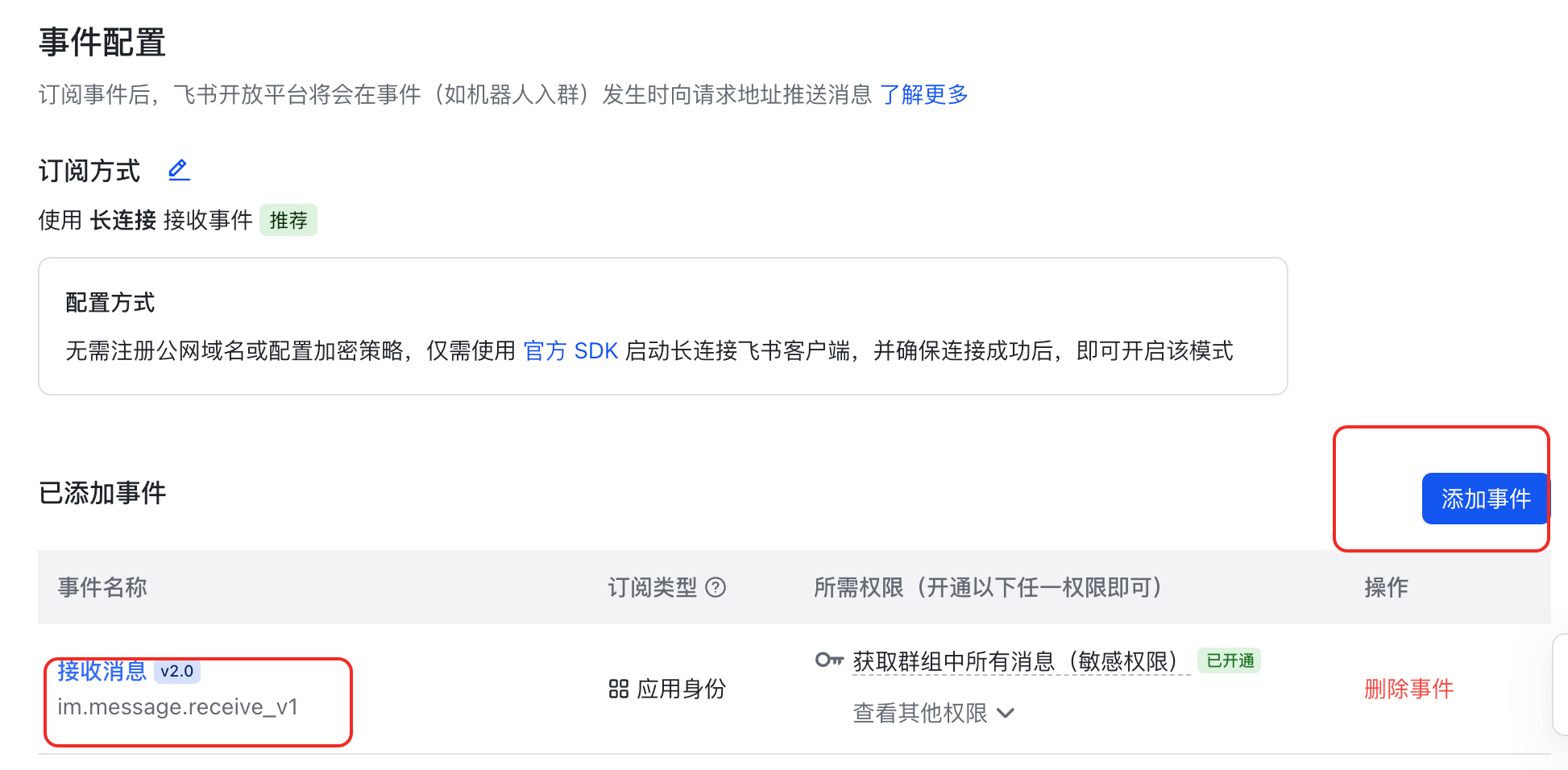Click the im.message.receive_v1 event identifier
The width and height of the screenshot is (1568, 770).
click(x=177, y=707)
